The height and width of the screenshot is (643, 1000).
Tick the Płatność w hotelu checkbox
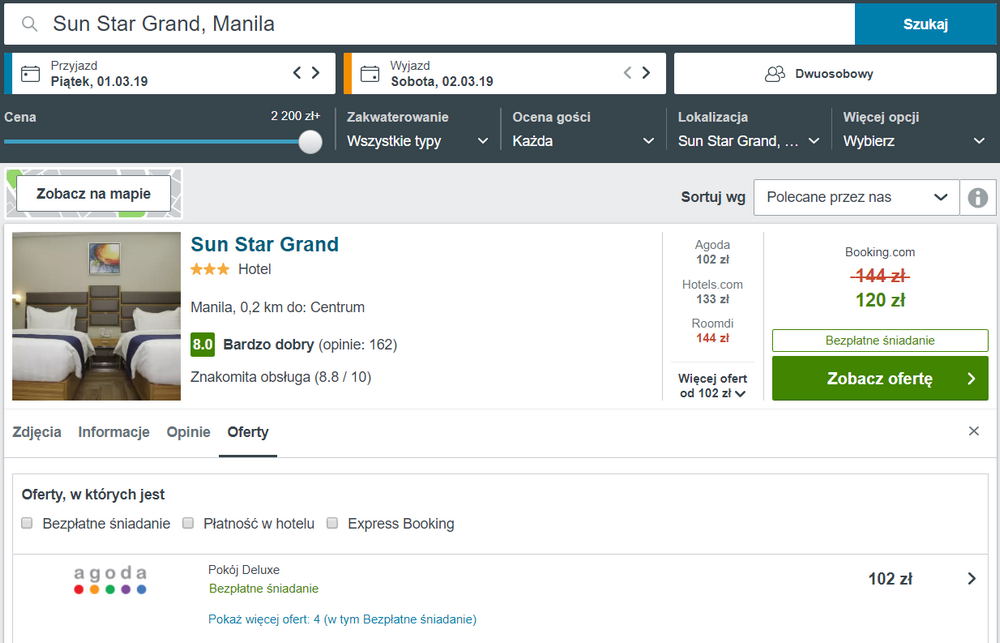click(x=188, y=523)
